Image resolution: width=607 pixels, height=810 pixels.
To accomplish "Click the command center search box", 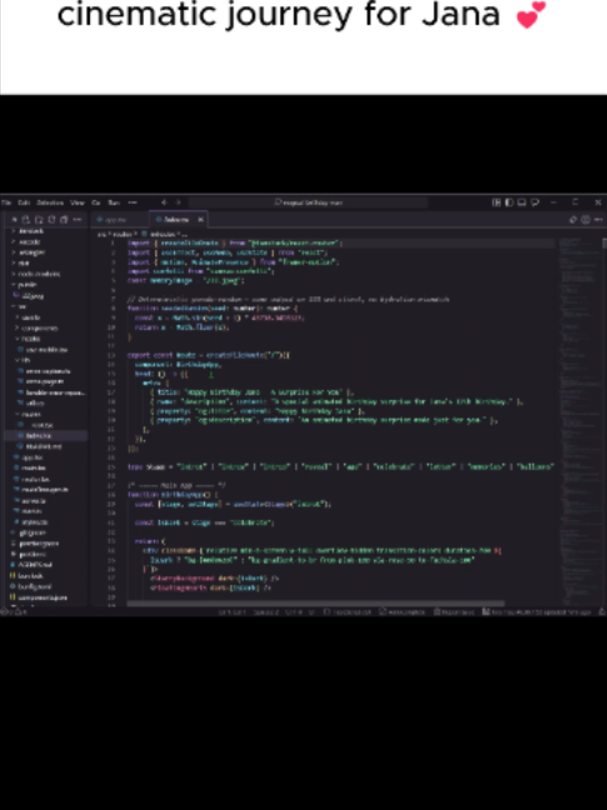I will pos(308,202).
